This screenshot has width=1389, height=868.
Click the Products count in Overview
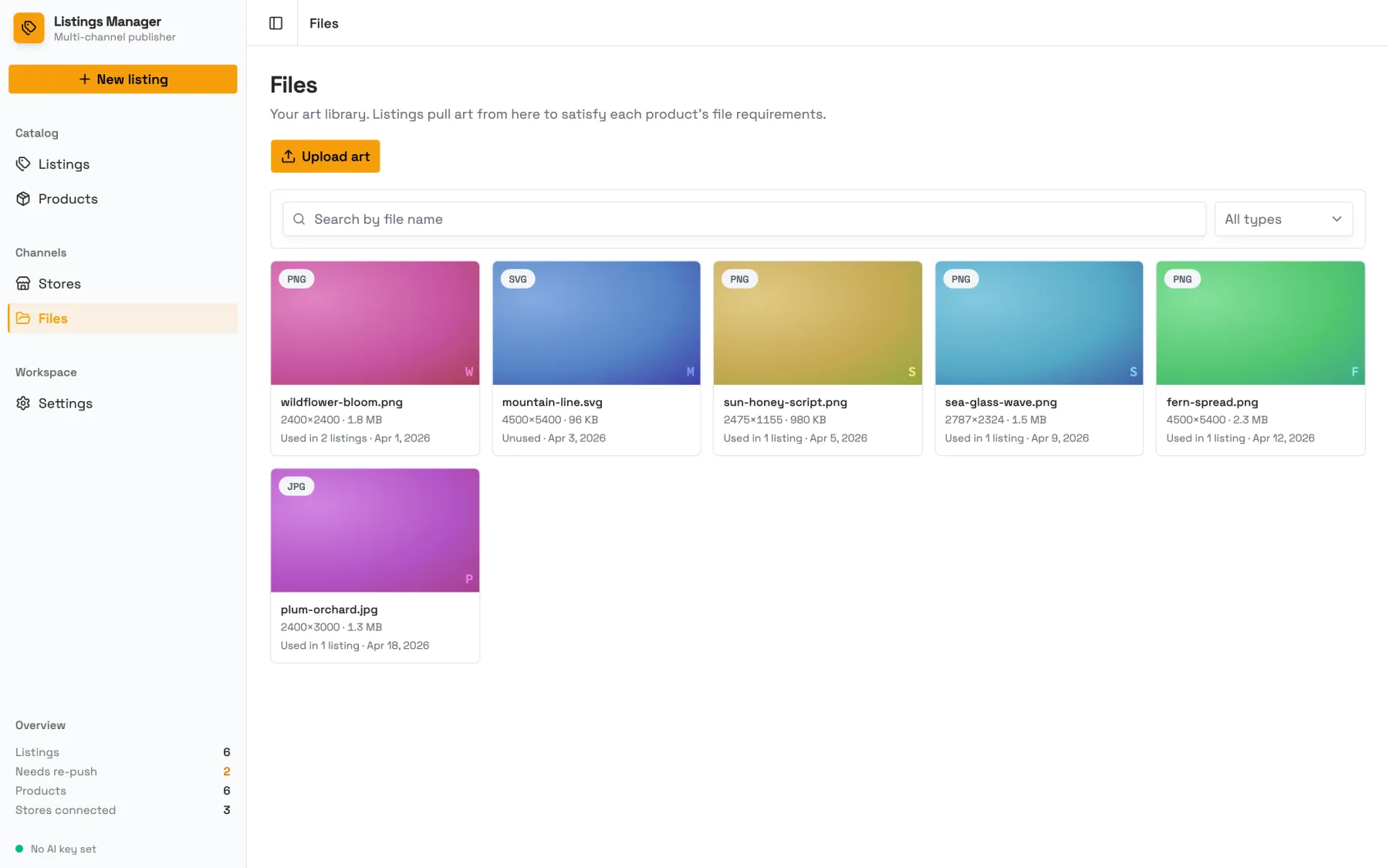point(227,791)
